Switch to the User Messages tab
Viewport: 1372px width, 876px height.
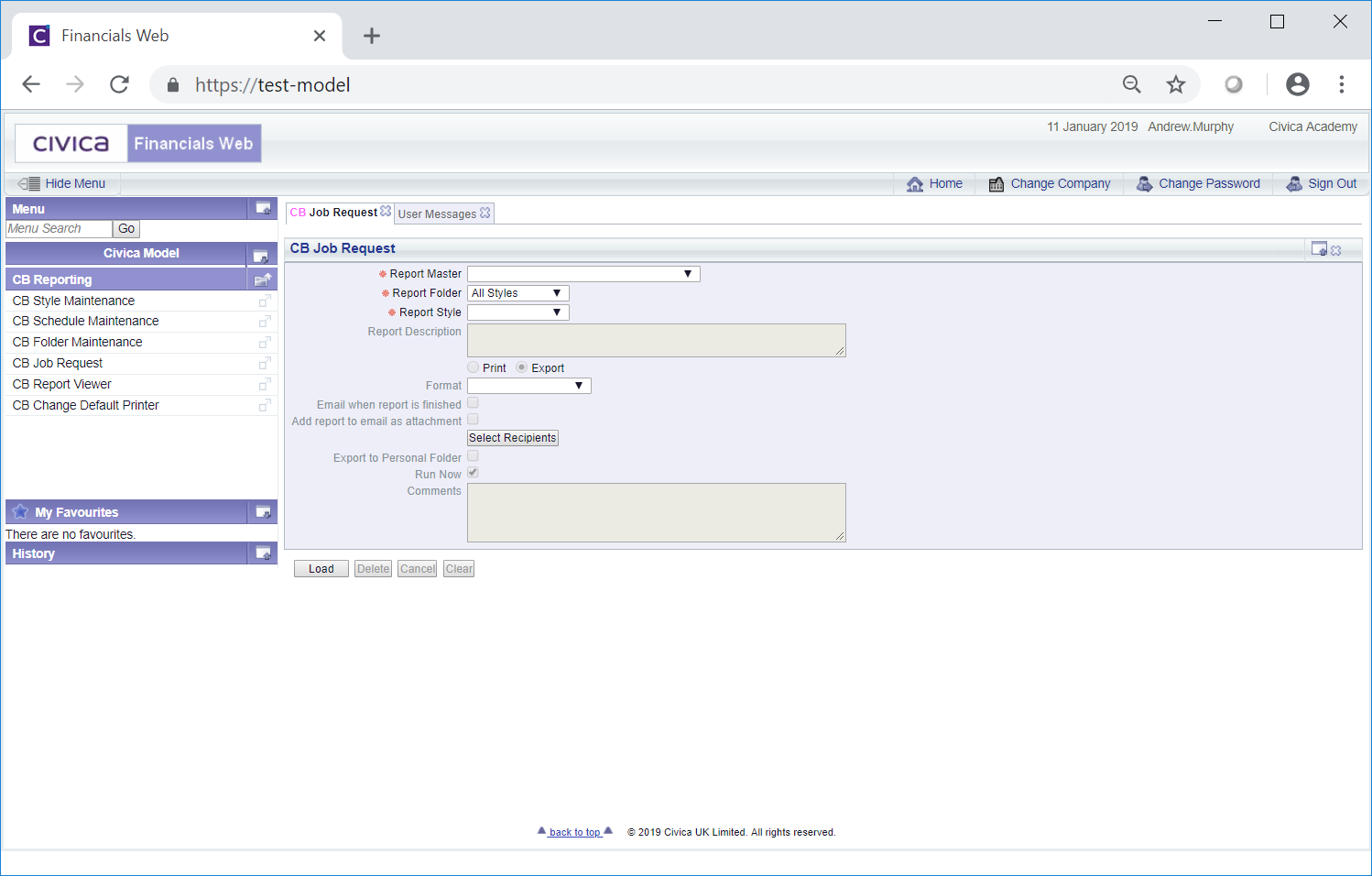[x=437, y=214]
